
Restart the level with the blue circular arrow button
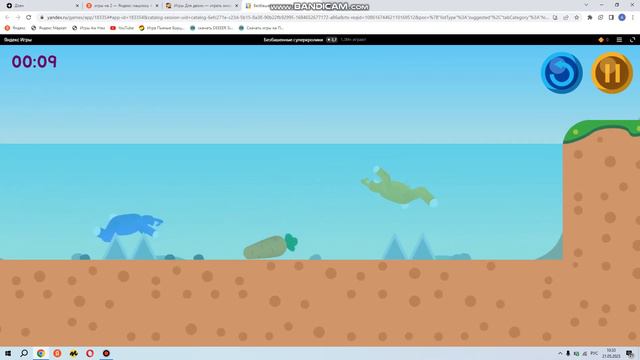(x=562, y=73)
